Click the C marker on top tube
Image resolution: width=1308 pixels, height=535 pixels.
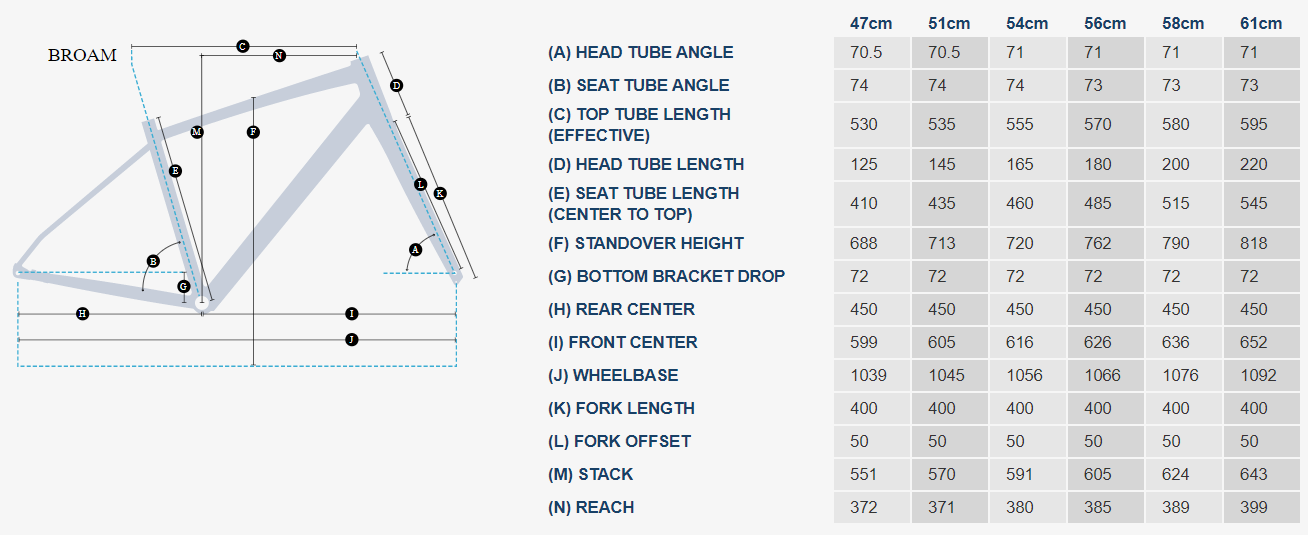(x=242, y=46)
